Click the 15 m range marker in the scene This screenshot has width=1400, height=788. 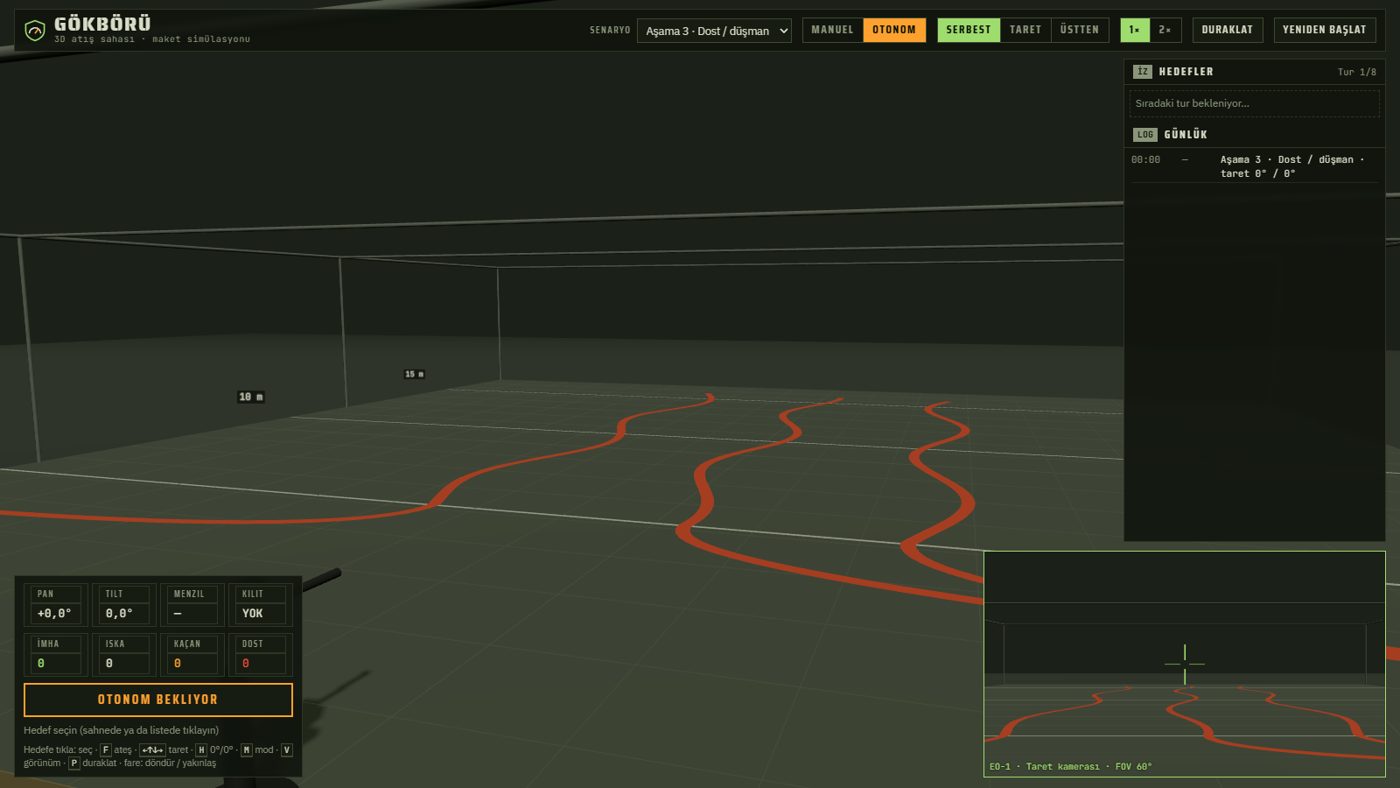pyautogui.click(x=414, y=374)
